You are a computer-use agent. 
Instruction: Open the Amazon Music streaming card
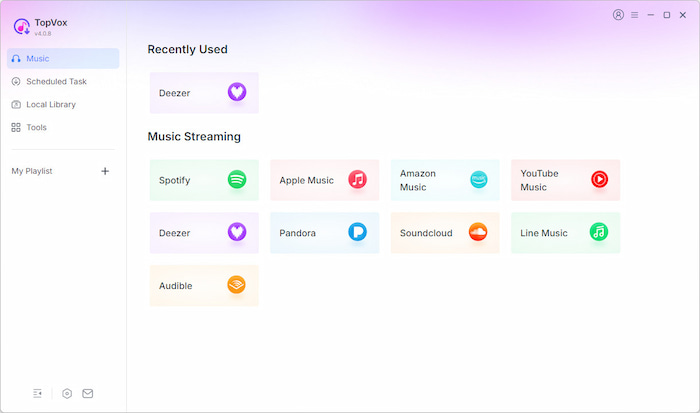445,180
